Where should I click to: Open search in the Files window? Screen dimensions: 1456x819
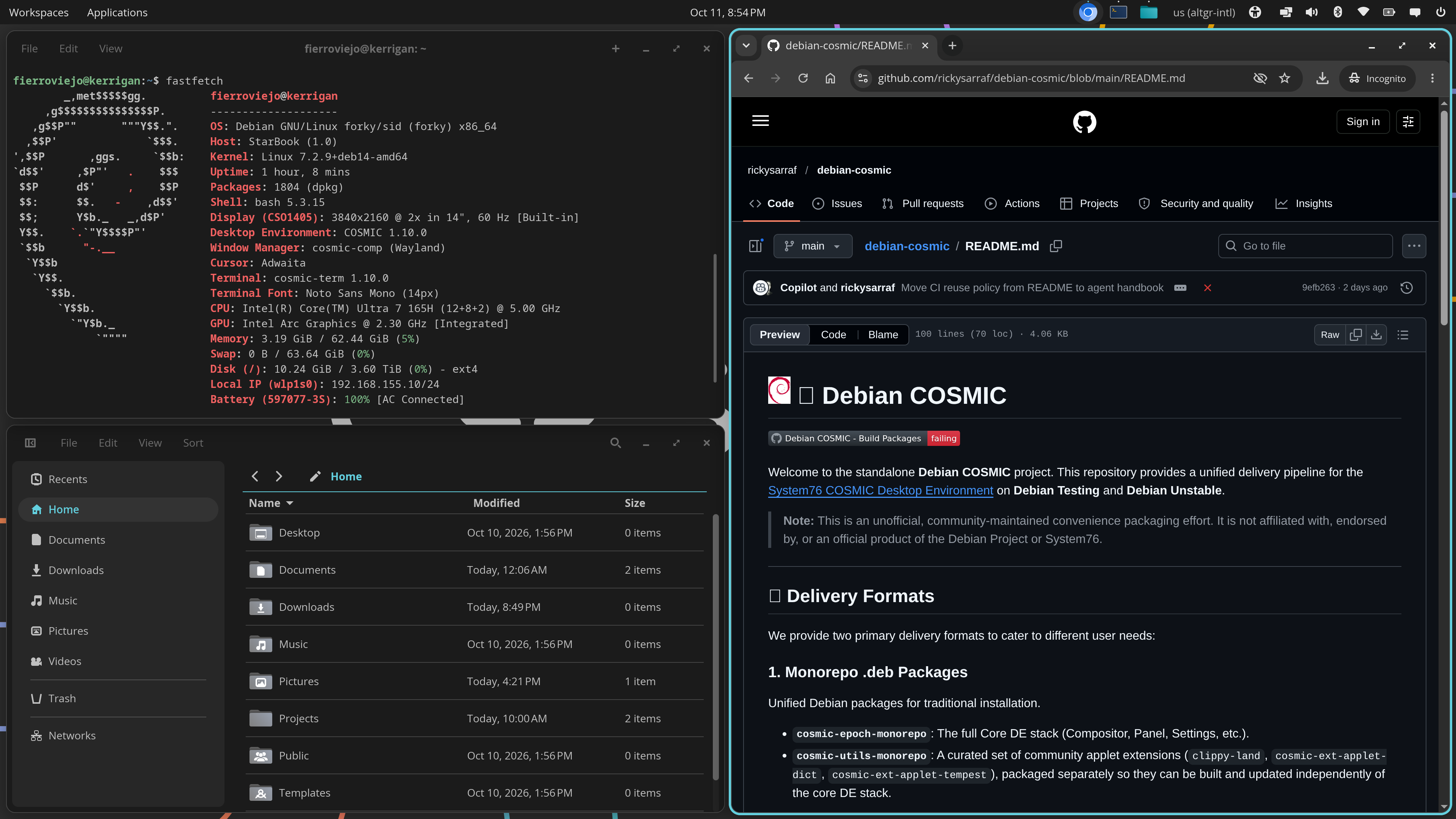coord(615,443)
